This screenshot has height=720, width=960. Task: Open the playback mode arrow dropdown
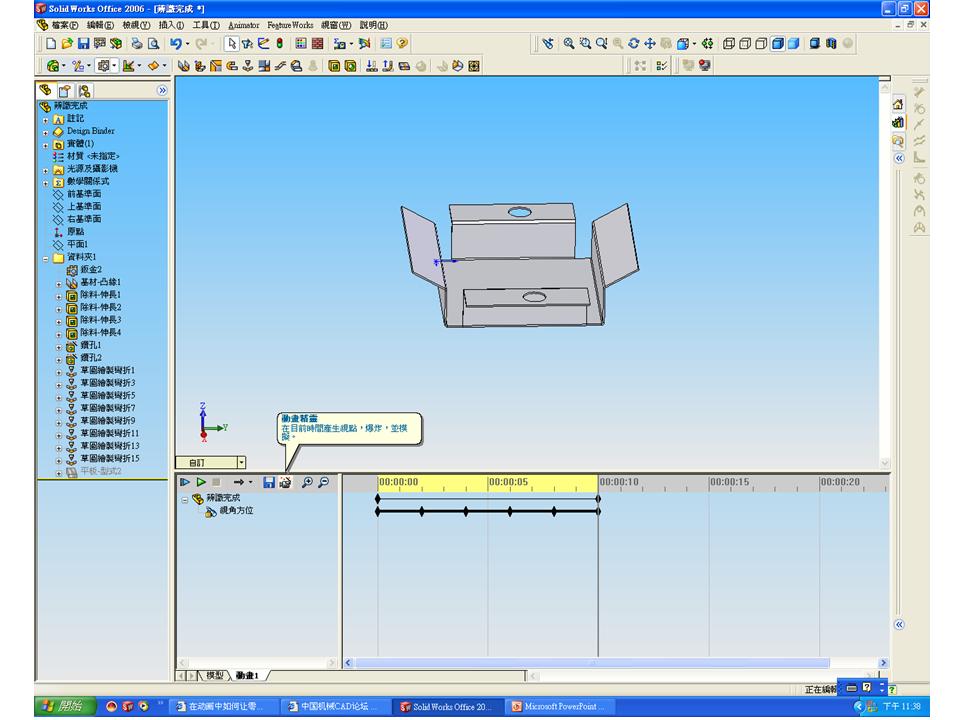point(250,482)
